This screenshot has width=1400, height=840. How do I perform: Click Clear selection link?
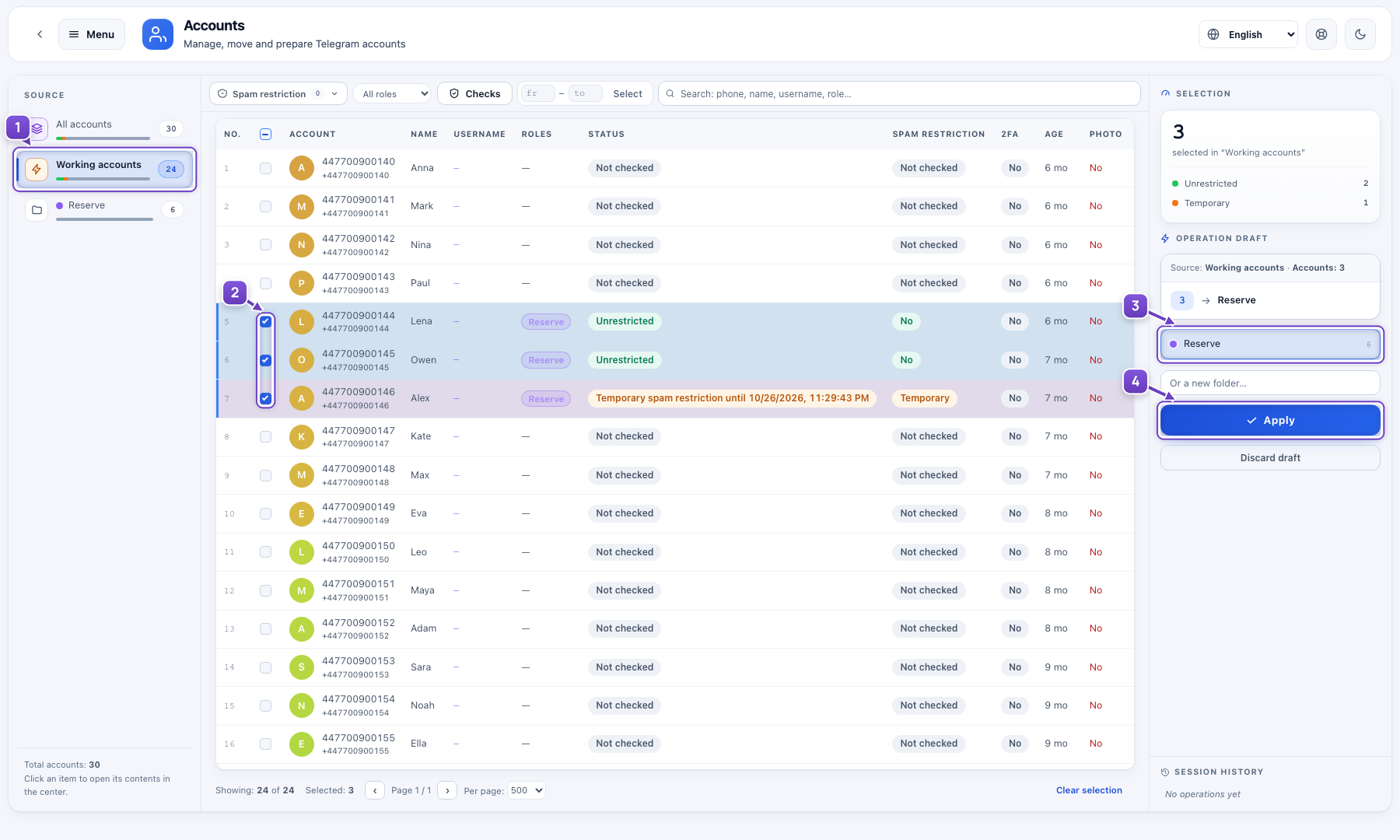coord(1089,790)
